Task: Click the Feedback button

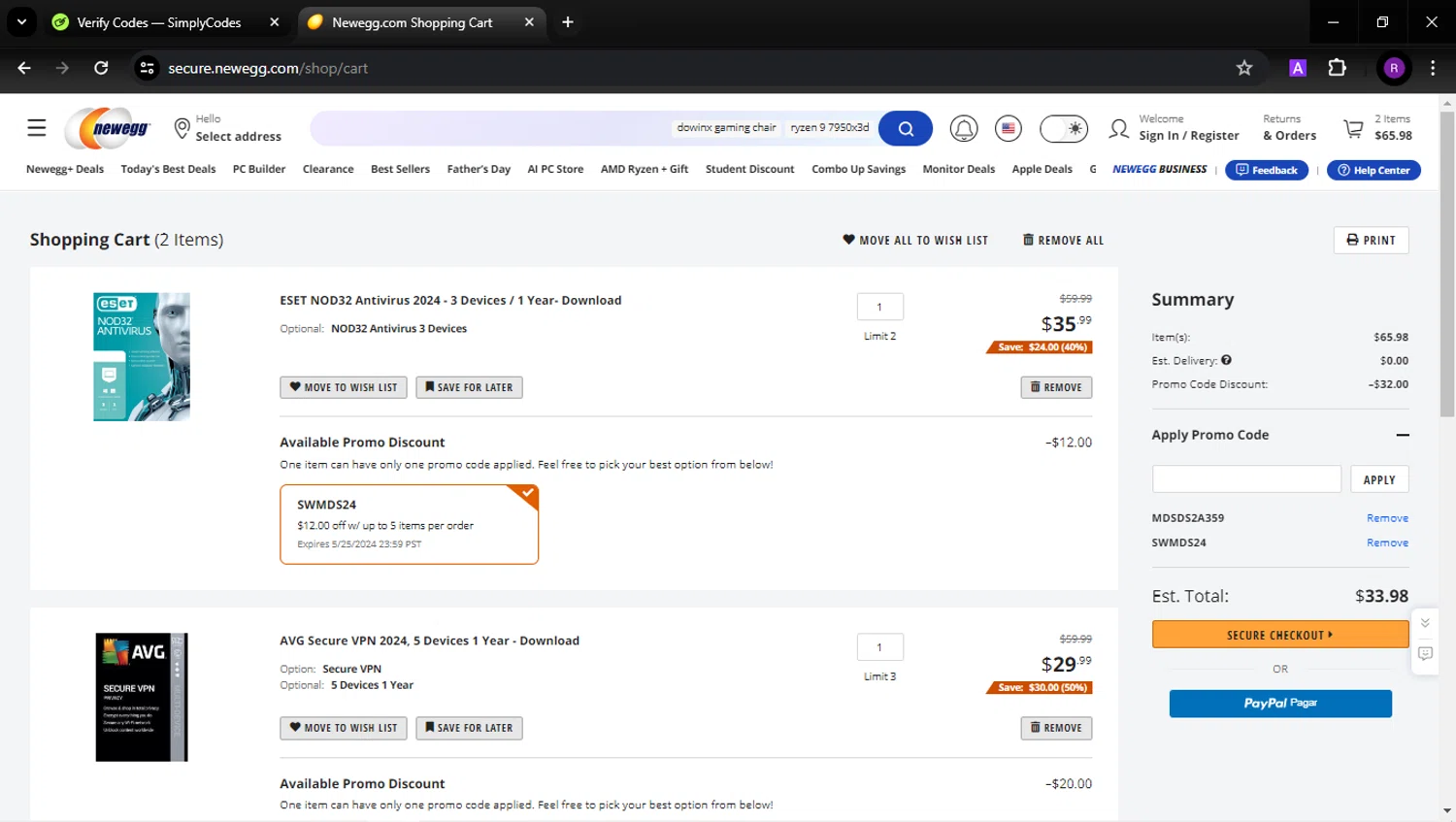Action: (1267, 170)
